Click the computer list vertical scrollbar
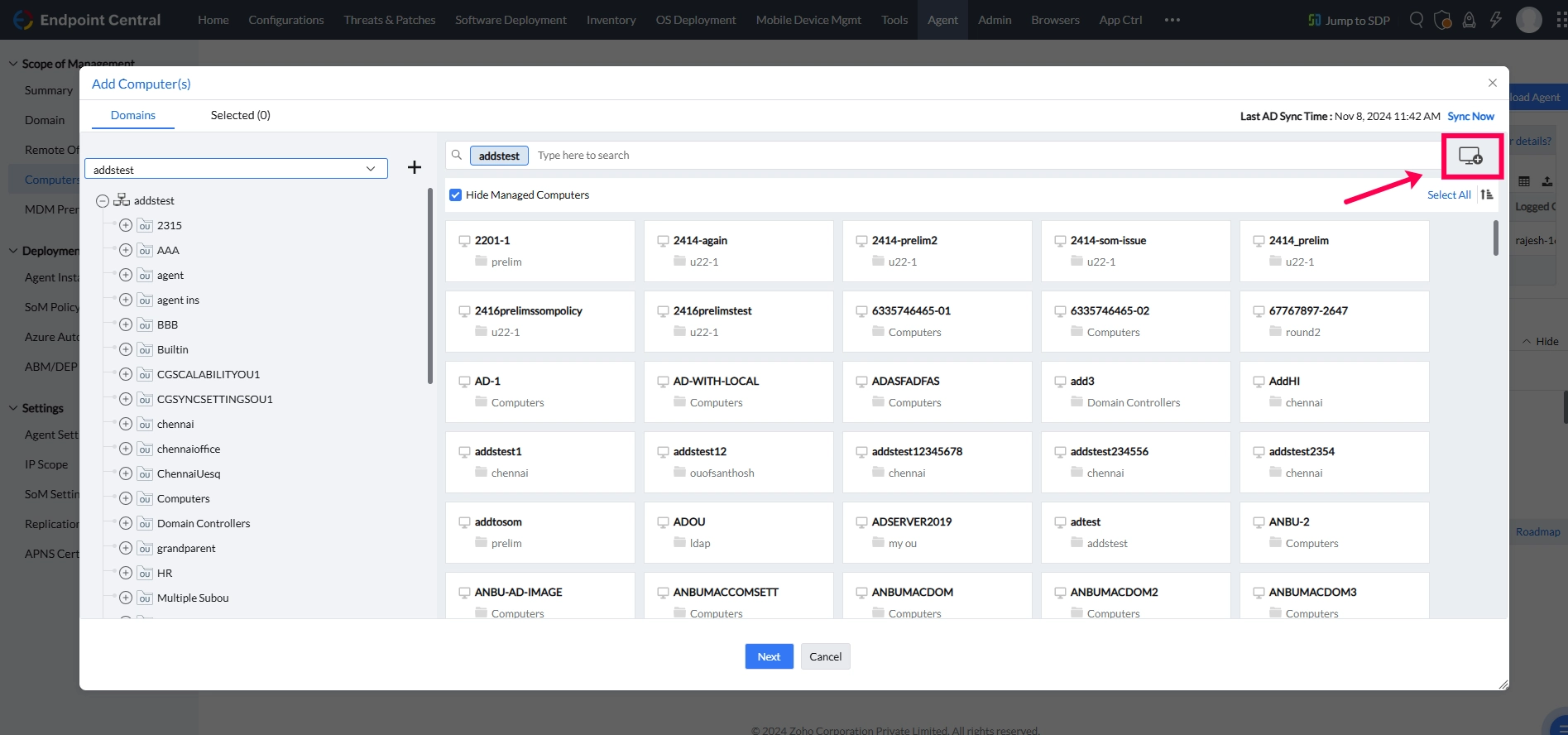Image resolution: width=1568 pixels, height=735 pixels. pyautogui.click(x=1495, y=238)
